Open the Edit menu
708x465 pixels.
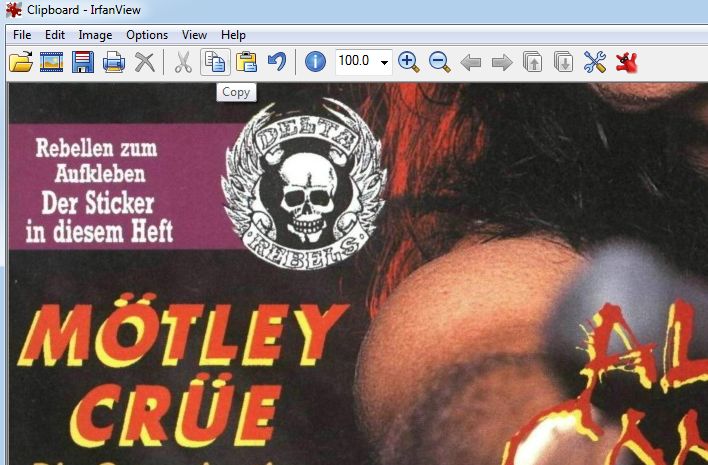(55, 35)
